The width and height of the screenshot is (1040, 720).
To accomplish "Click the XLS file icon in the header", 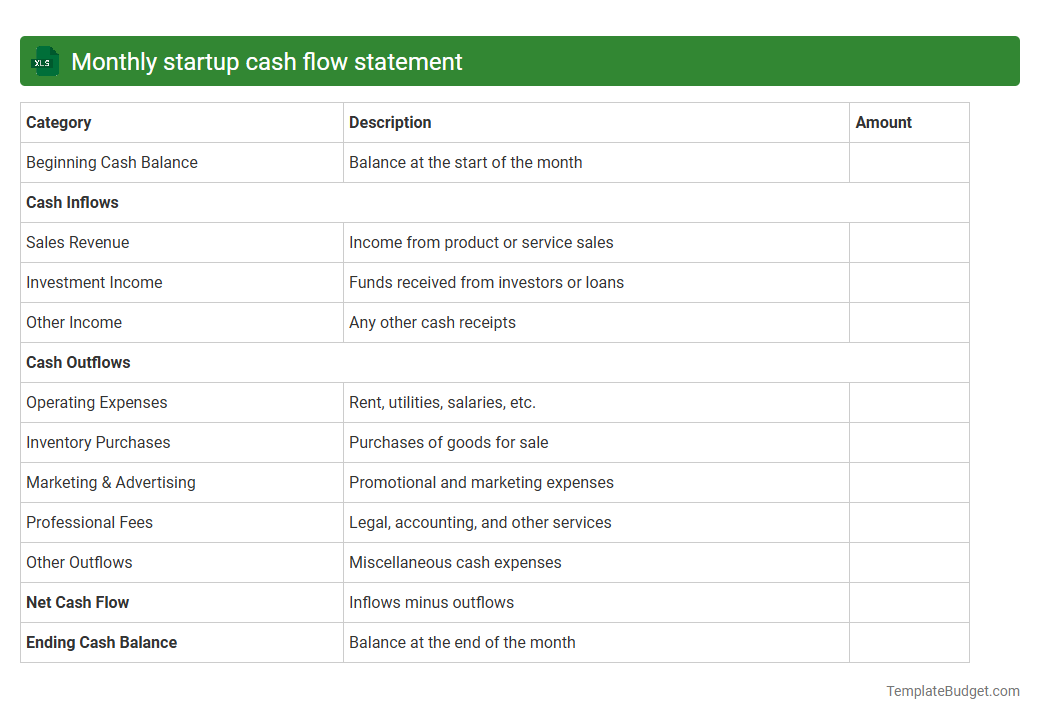I will click(x=44, y=61).
